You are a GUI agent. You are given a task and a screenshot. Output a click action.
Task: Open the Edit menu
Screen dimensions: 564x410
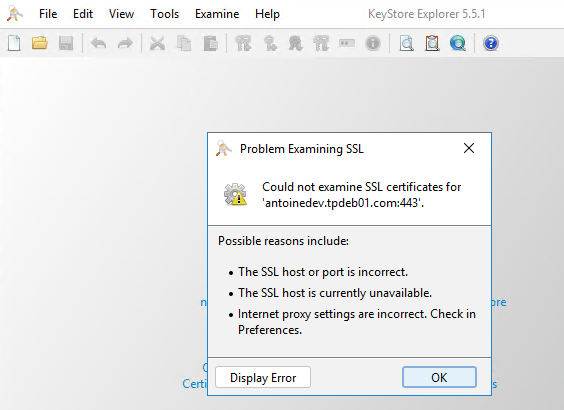pos(83,14)
